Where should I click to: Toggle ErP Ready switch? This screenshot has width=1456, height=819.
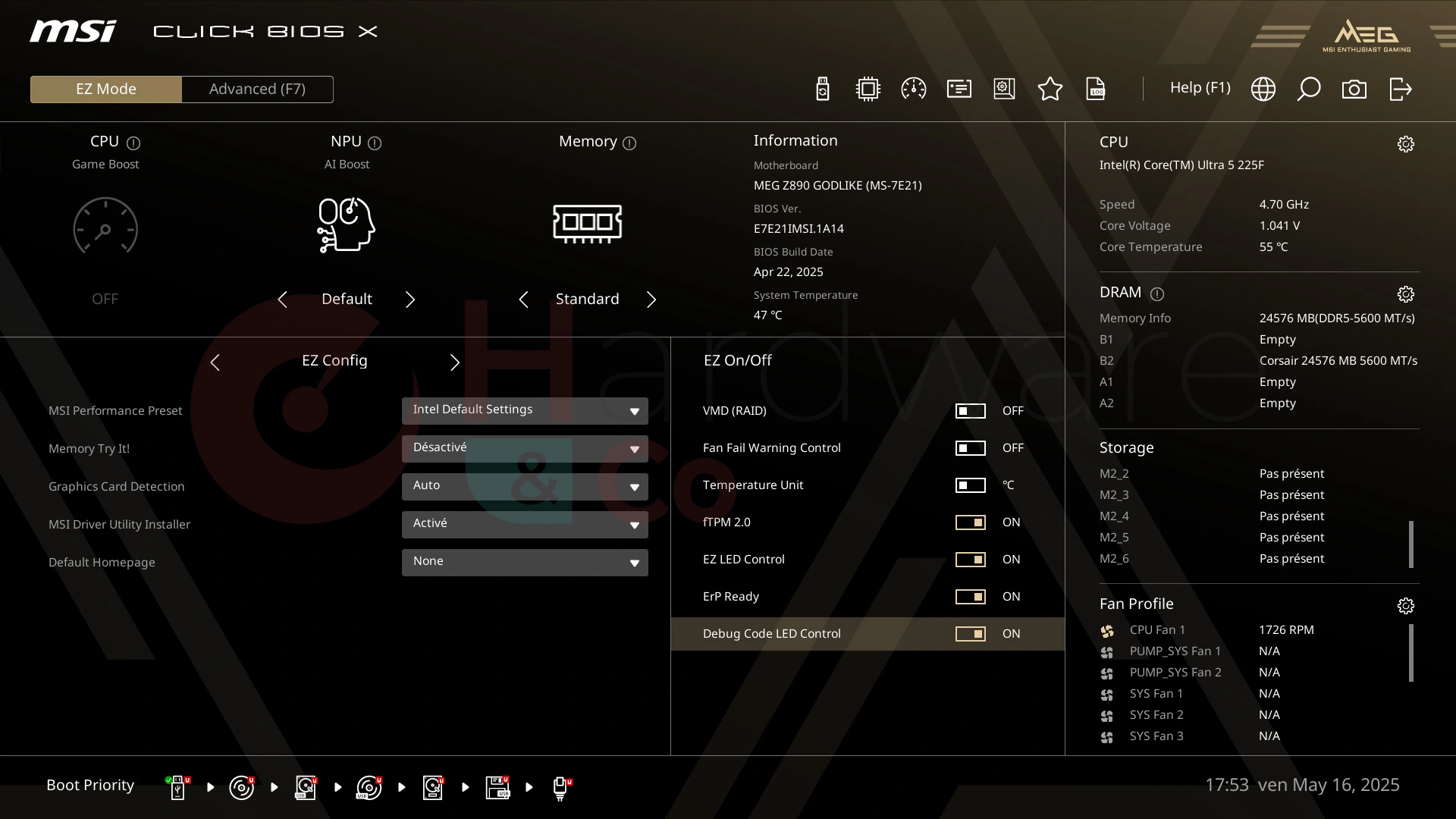(970, 597)
